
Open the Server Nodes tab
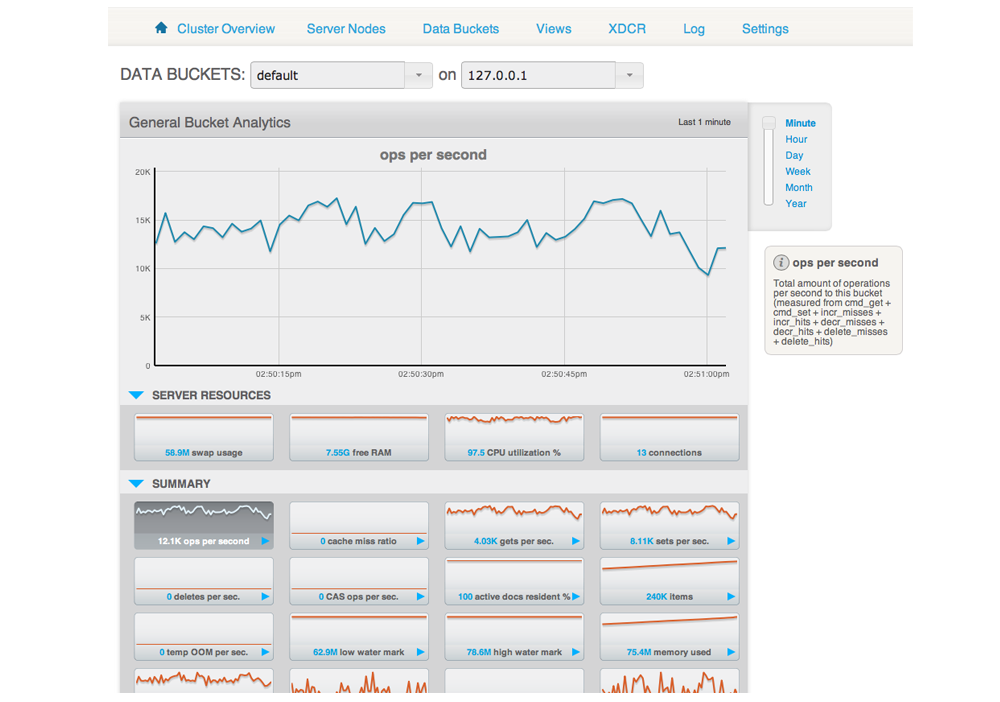coord(346,29)
